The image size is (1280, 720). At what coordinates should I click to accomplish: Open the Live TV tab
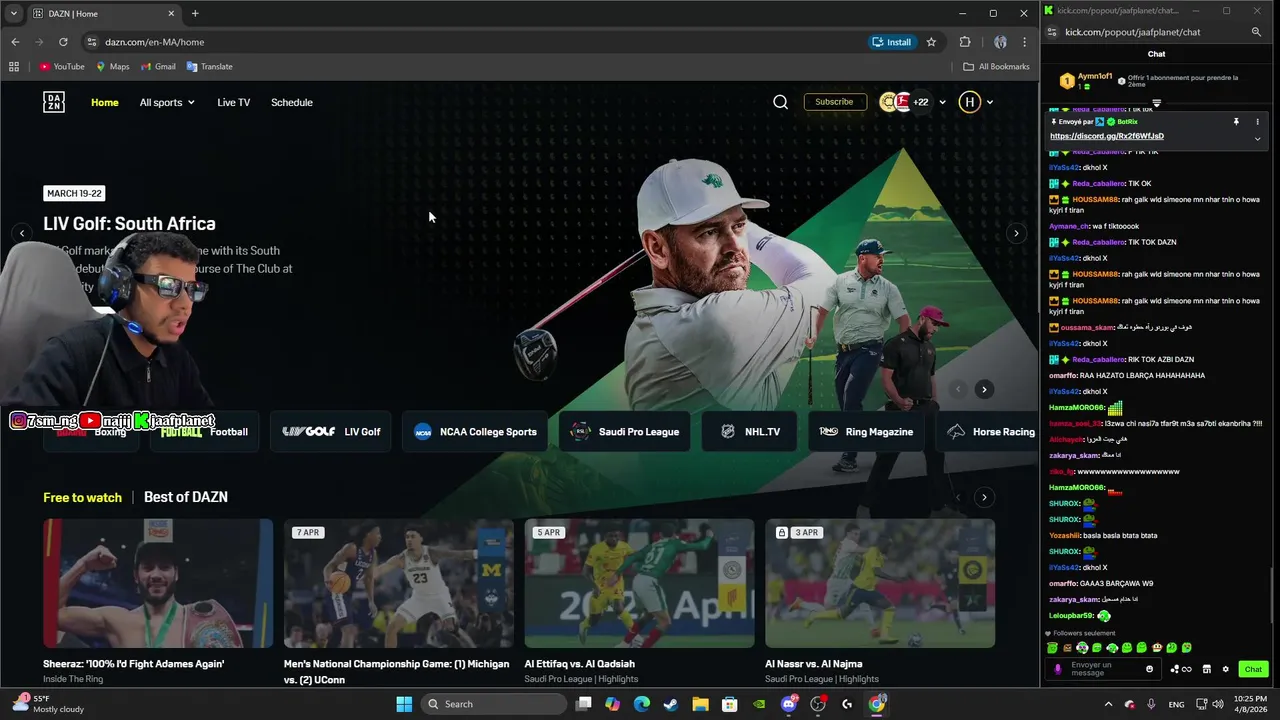(x=234, y=102)
